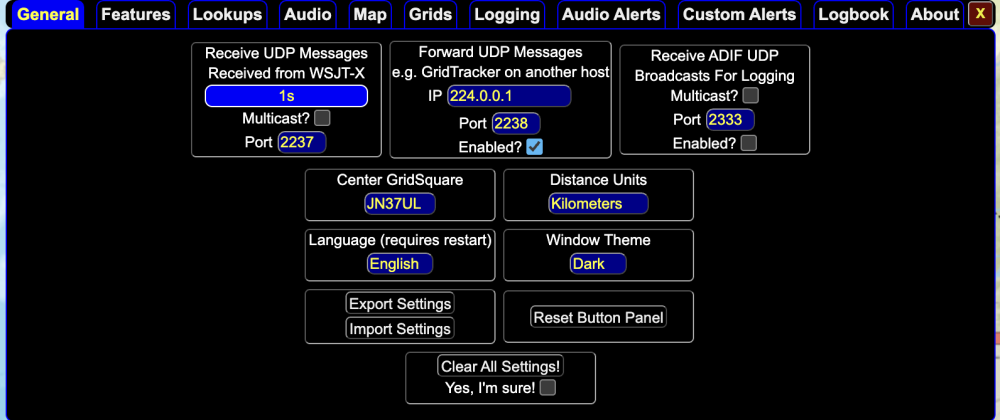
Task: Open the Window Theme Dark dropdown
Action: click(598, 264)
